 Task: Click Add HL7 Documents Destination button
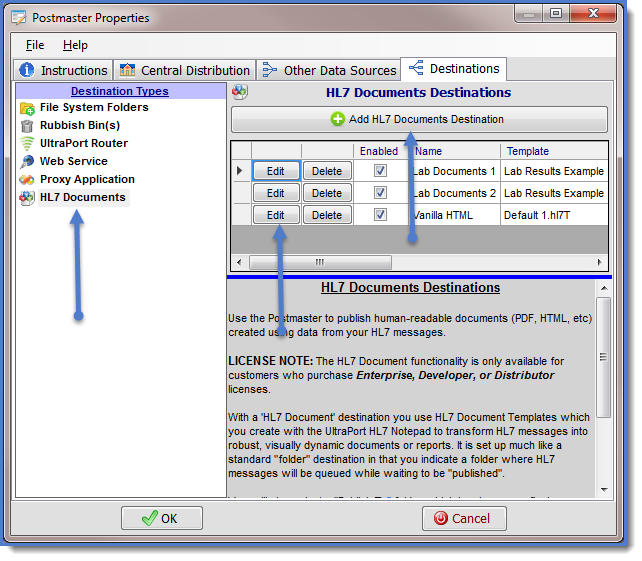coord(419,120)
